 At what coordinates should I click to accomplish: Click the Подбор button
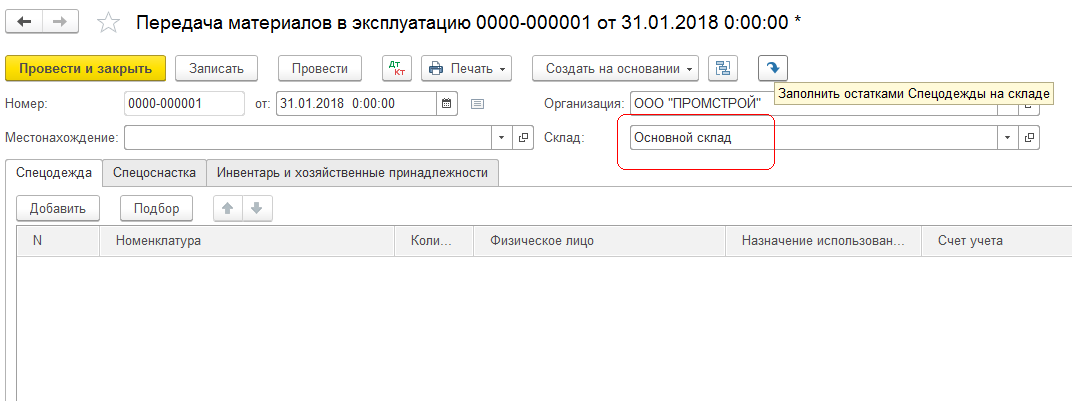coord(156,208)
